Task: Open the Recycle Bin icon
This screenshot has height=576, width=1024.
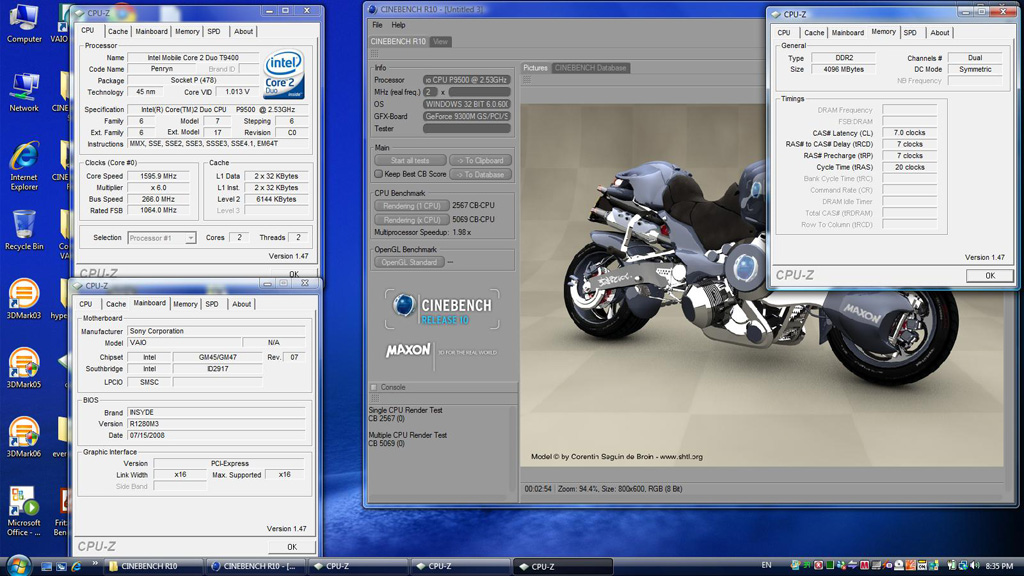Action: click(24, 226)
